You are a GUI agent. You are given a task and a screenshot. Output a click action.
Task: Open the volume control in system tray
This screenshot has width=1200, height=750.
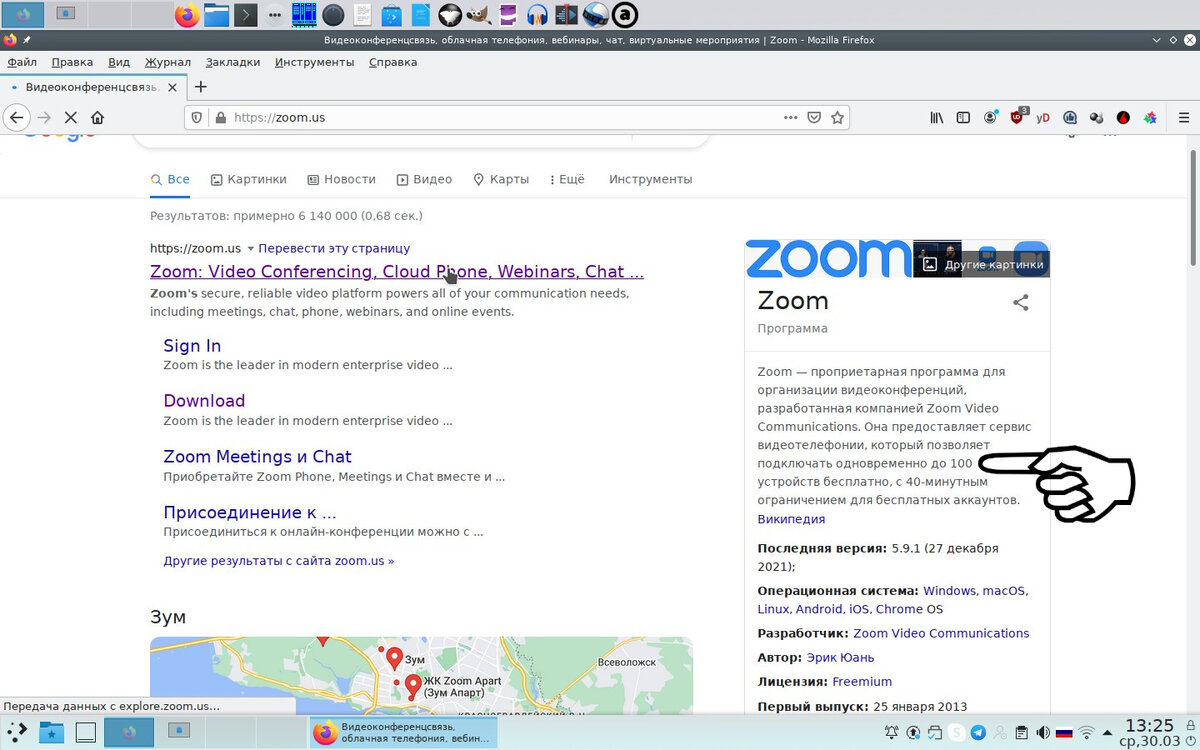(x=1042, y=733)
